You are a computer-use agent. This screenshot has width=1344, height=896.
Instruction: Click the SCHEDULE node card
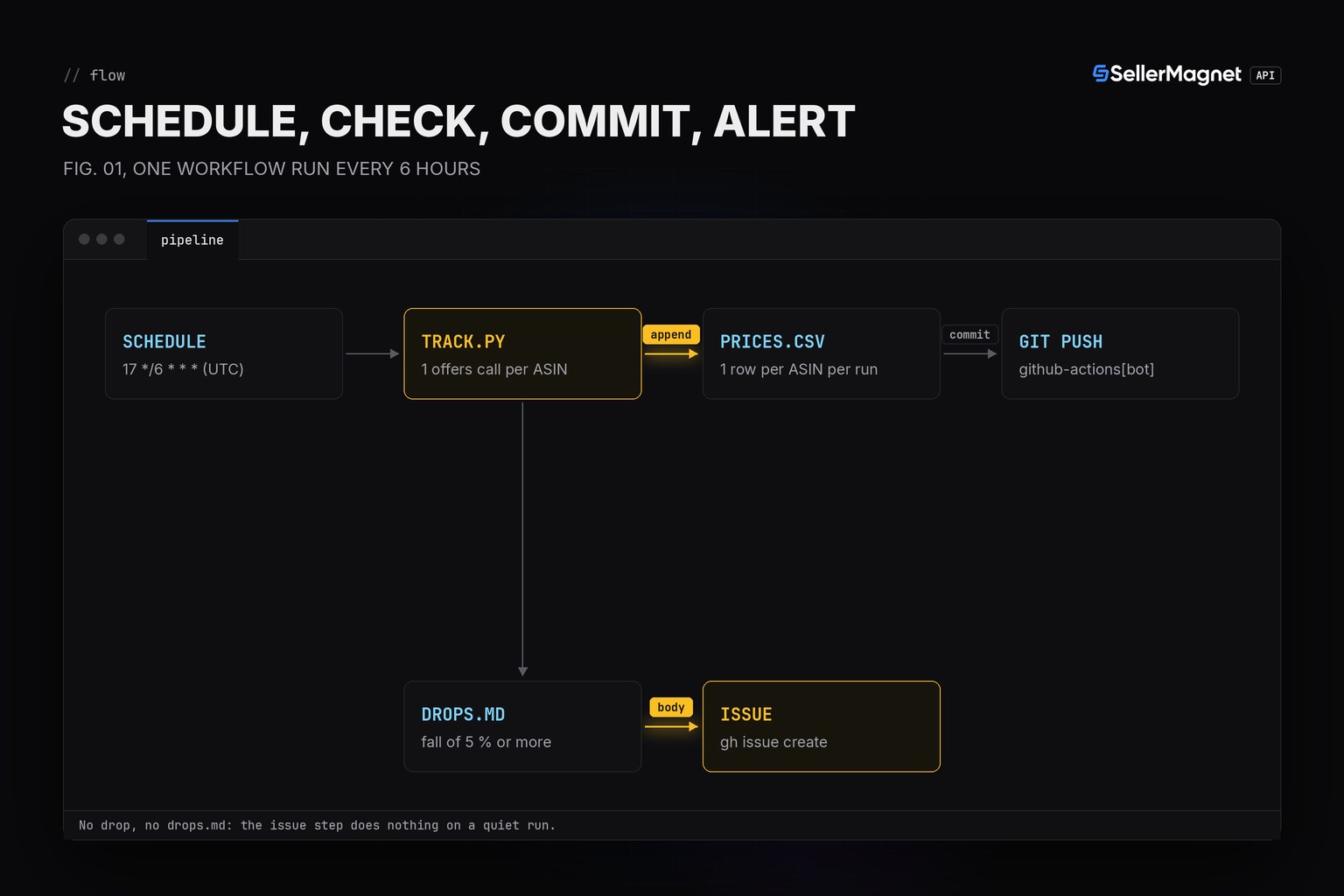(x=224, y=353)
